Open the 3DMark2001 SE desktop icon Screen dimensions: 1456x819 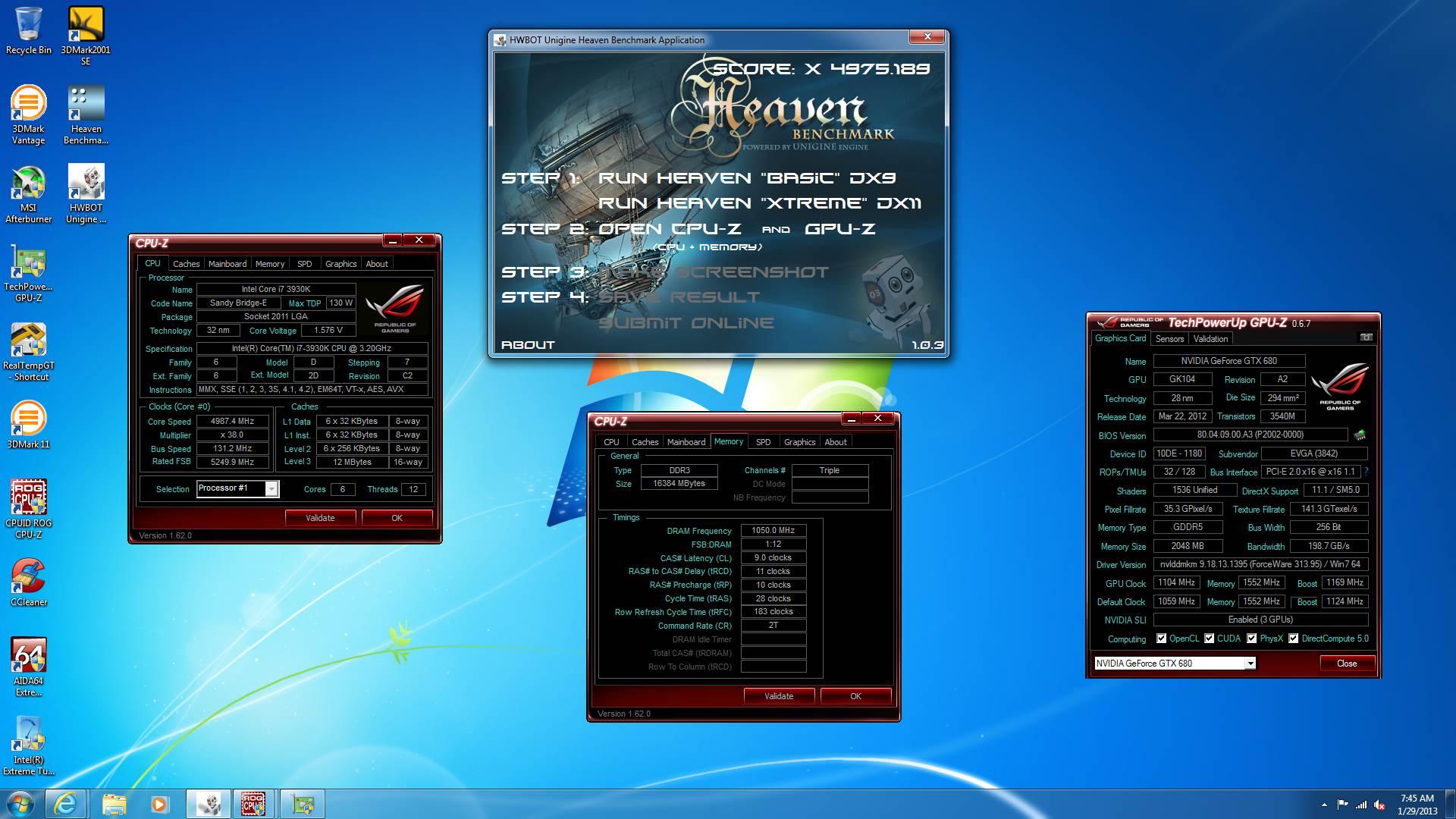[86, 36]
